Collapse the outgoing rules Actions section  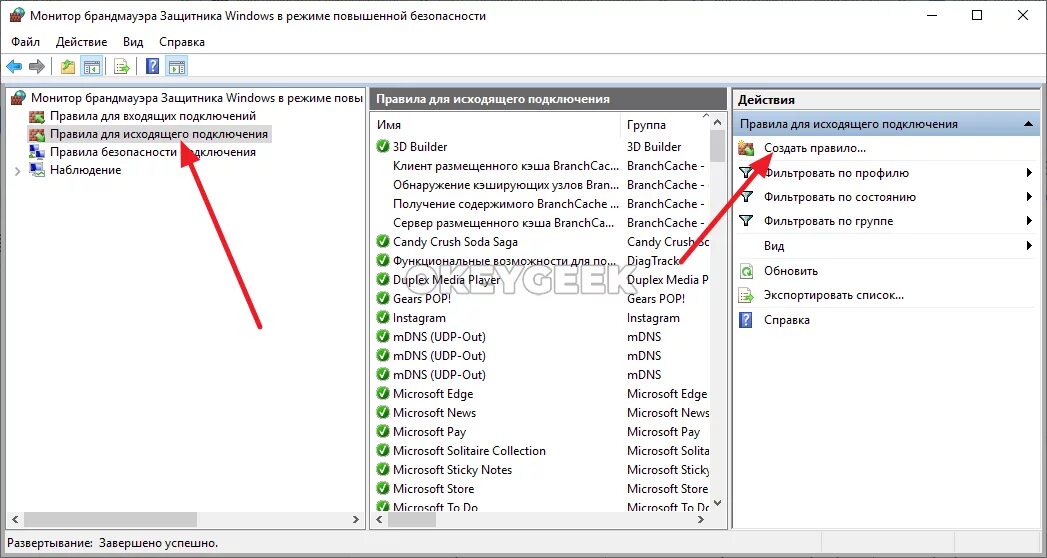(1028, 124)
